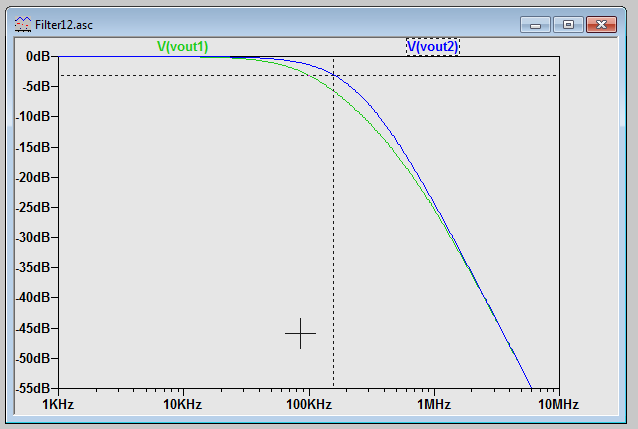Screen dimensions: 638x429
Task: Click the -45dB axis label
Action: (33, 328)
